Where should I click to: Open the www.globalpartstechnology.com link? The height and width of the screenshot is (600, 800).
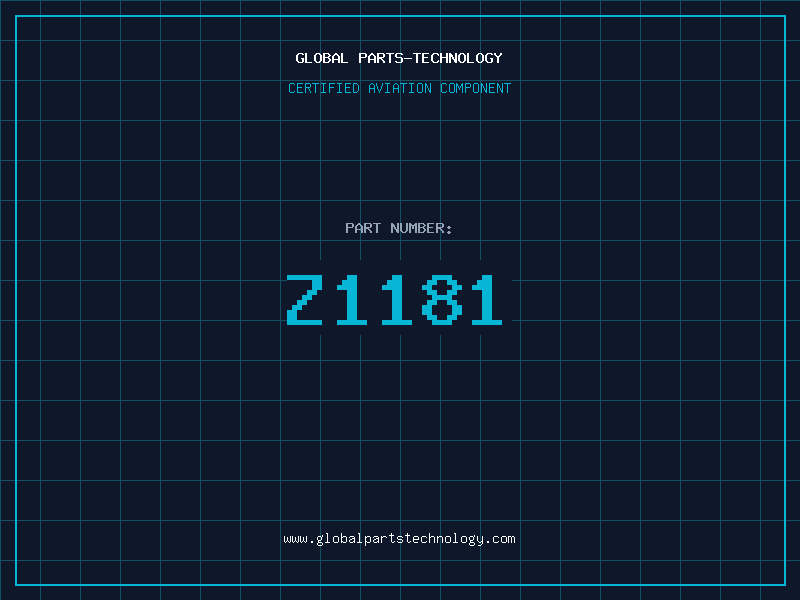click(399, 539)
